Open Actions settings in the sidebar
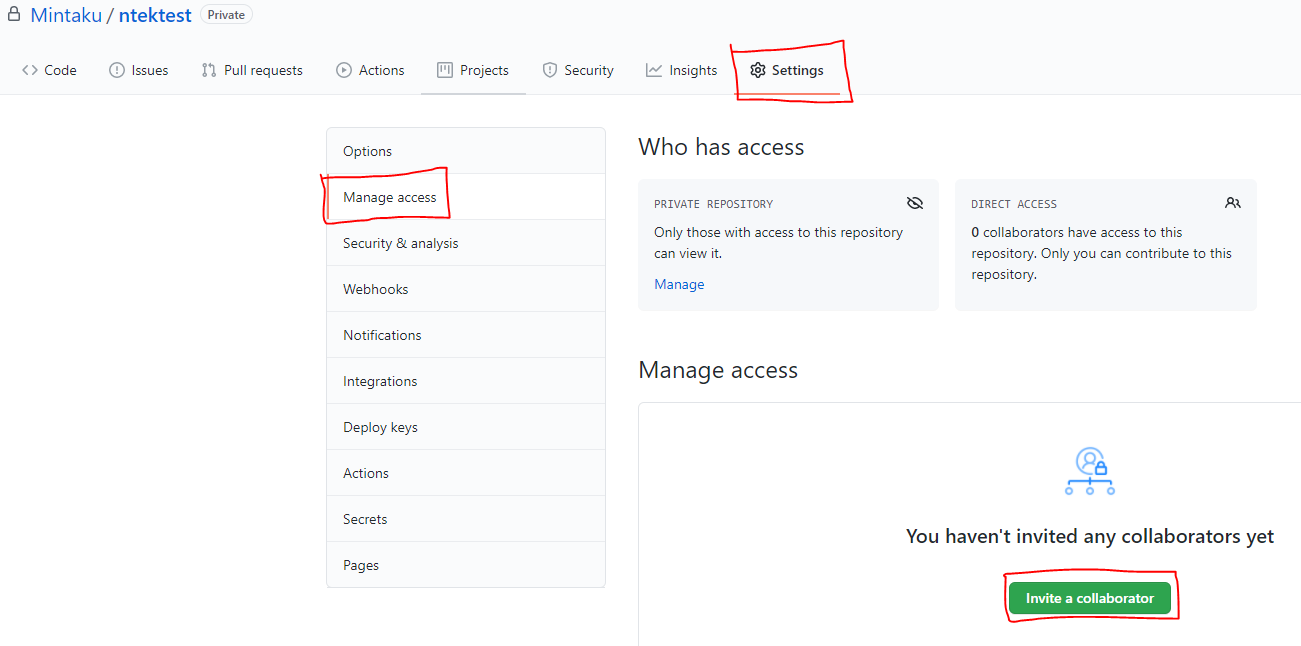The height and width of the screenshot is (646, 1301). point(466,473)
